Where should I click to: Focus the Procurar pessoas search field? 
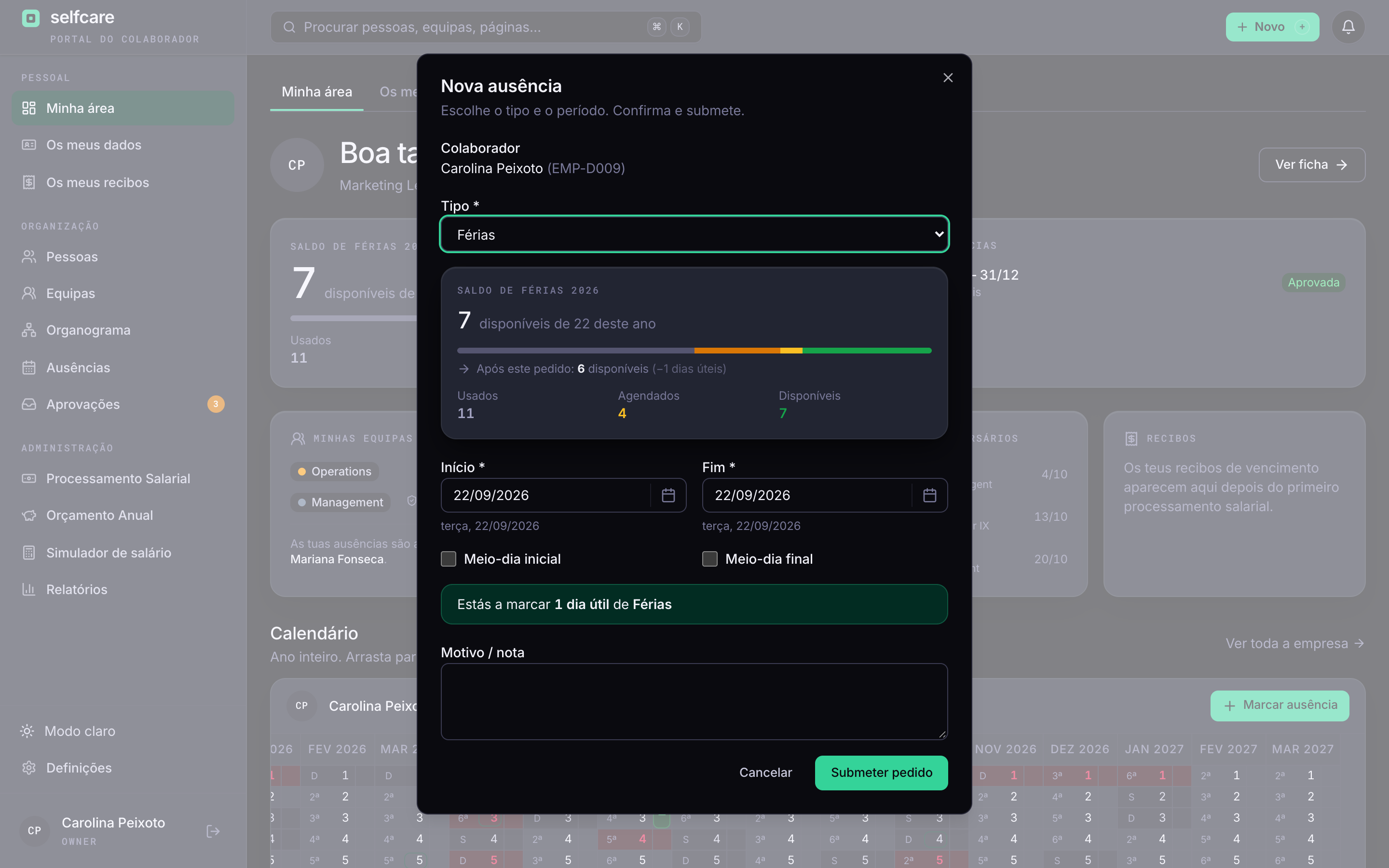tap(486, 27)
